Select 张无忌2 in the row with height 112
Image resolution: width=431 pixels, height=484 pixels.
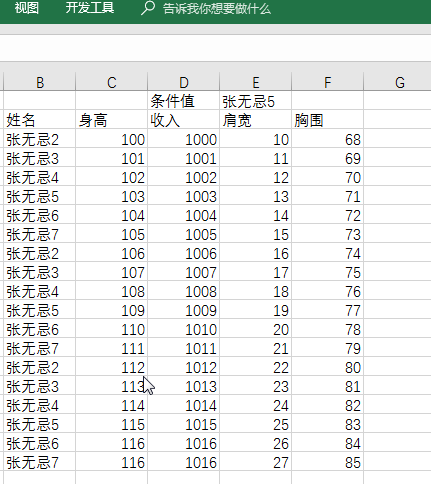(40, 367)
